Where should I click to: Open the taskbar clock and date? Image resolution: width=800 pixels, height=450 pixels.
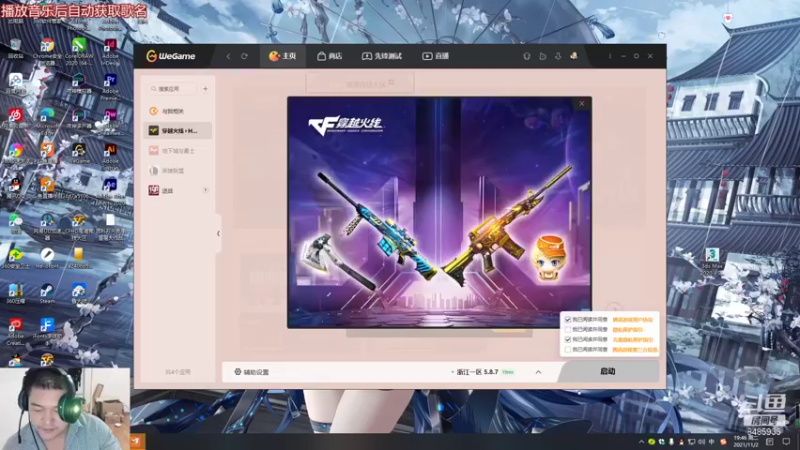click(745, 441)
